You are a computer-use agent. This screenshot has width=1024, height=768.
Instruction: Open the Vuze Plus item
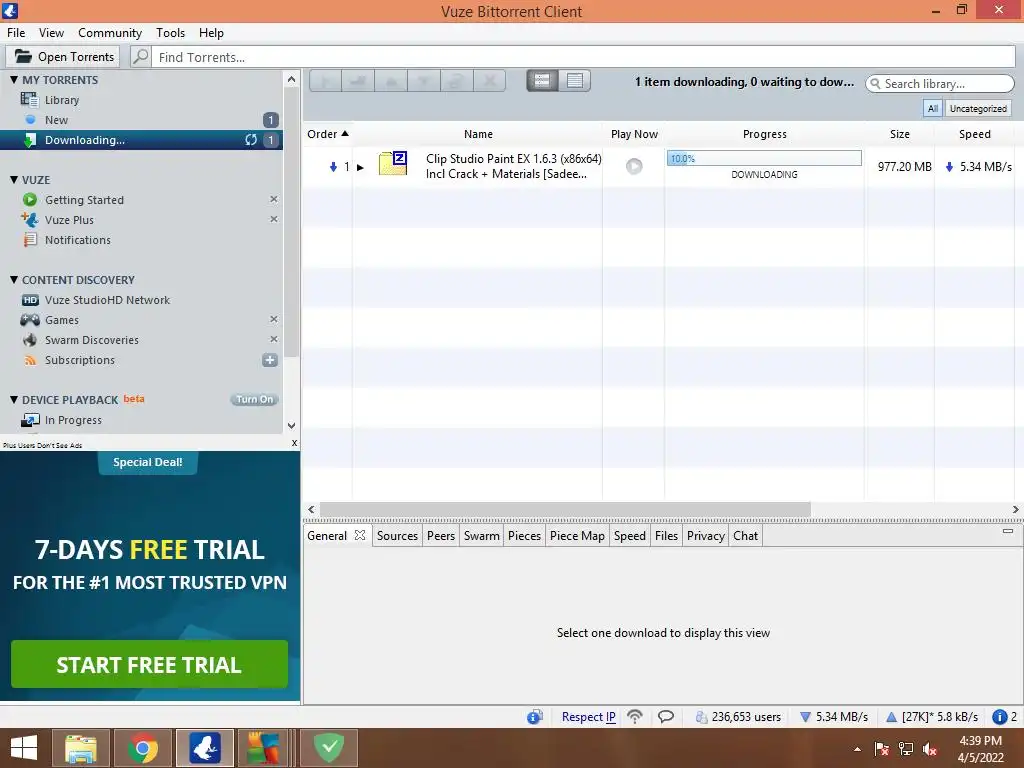click(69, 220)
